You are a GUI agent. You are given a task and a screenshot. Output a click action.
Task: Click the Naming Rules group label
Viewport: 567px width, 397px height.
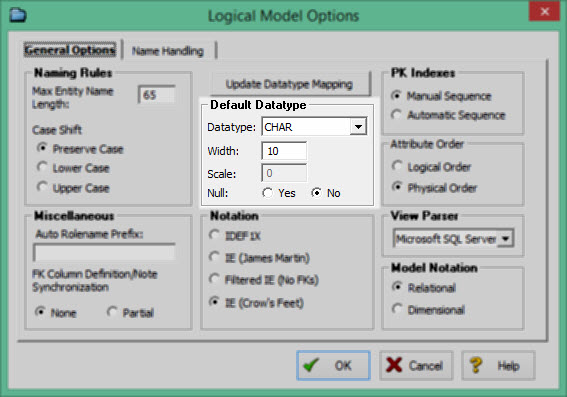[73, 73]
